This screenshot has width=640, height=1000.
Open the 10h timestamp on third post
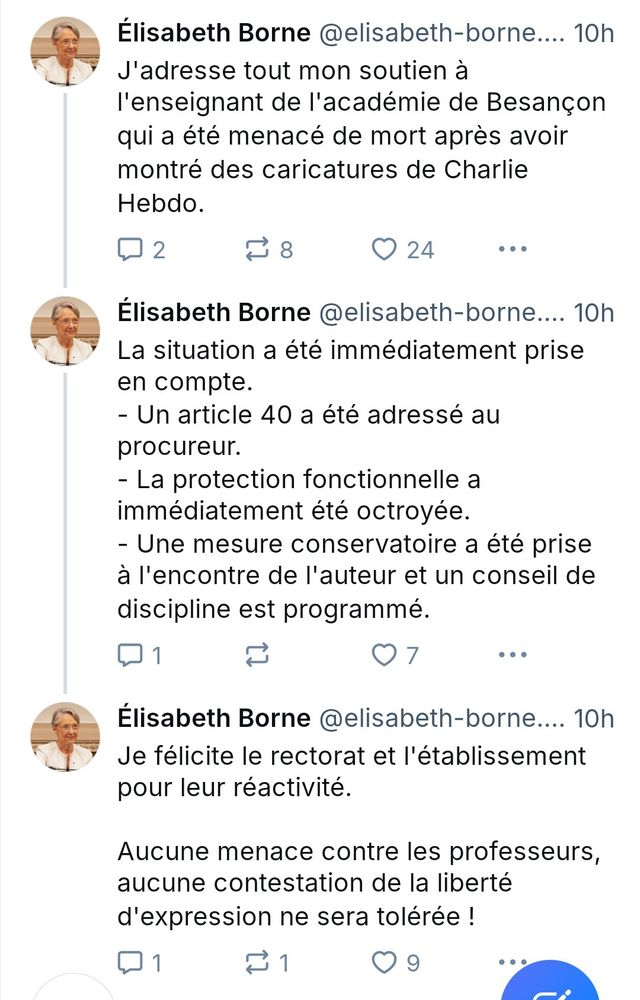pos(595,718)
